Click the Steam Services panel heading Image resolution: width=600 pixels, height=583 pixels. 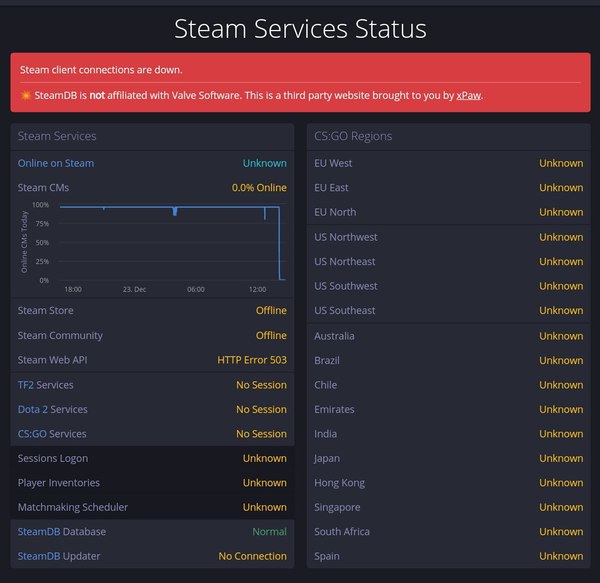point(57,136)
